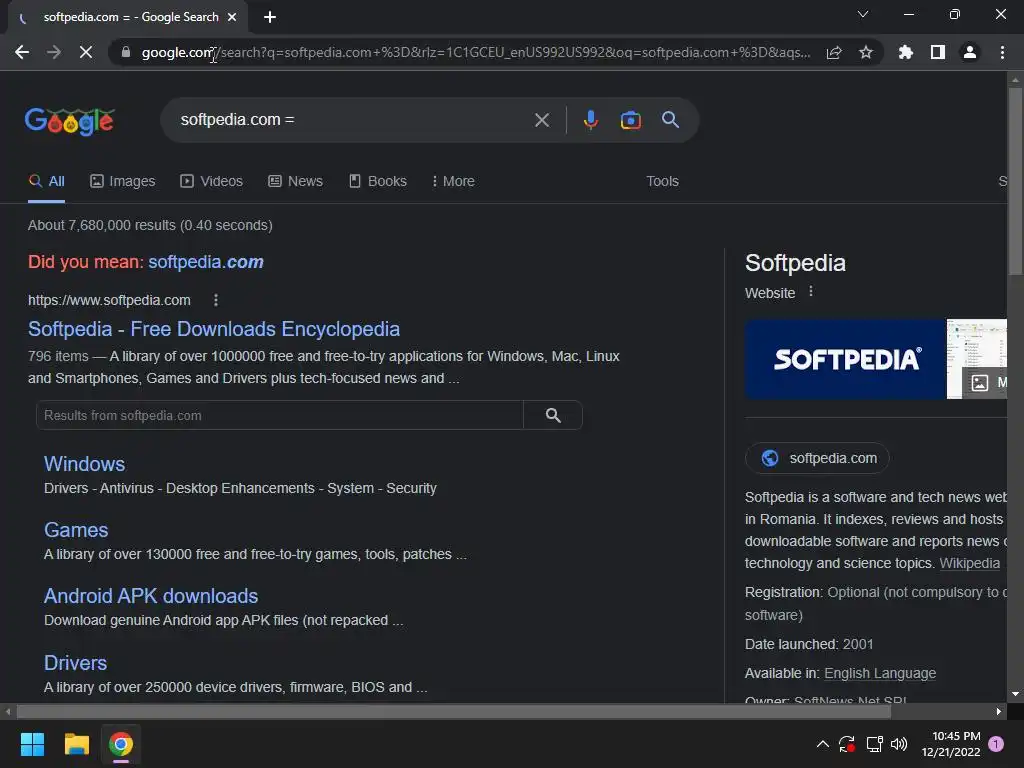Screen dimensions: 1024x768
Task: Open the Games sitelink
Action: click(76, 530)
